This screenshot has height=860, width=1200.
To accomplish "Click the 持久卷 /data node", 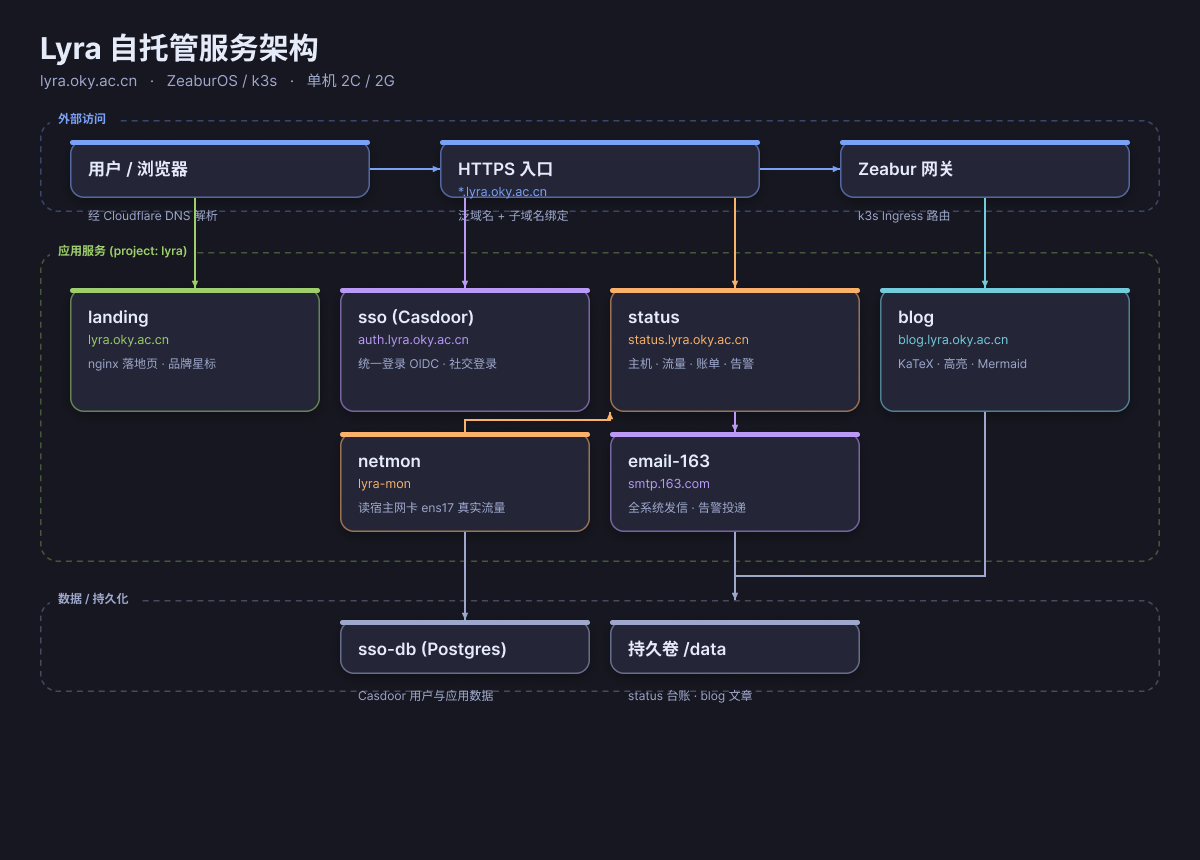I will click(x=735, y=648).
